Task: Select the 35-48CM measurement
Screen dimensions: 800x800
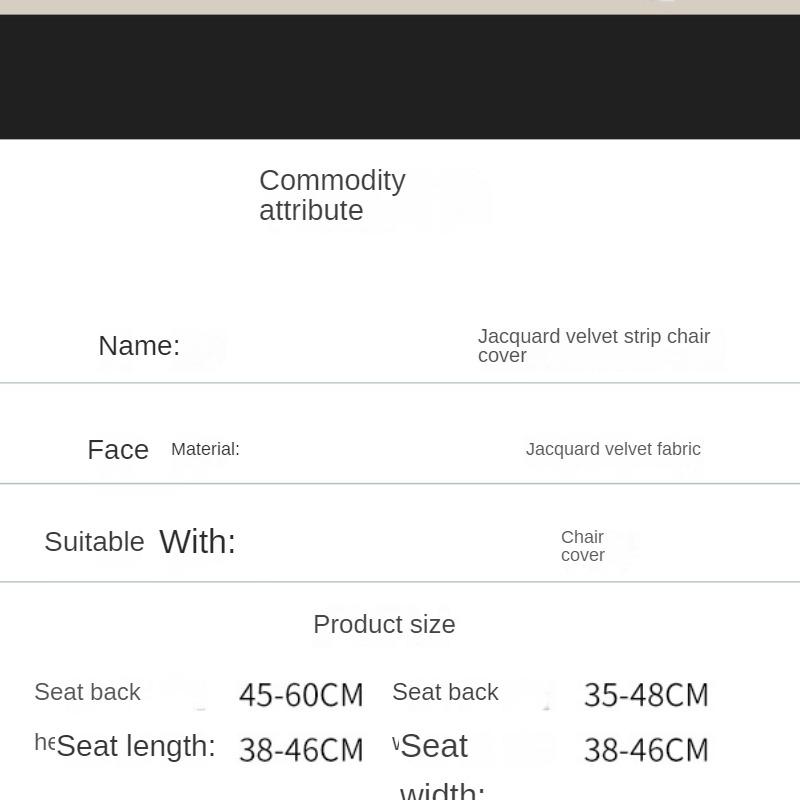Action: 646,695
